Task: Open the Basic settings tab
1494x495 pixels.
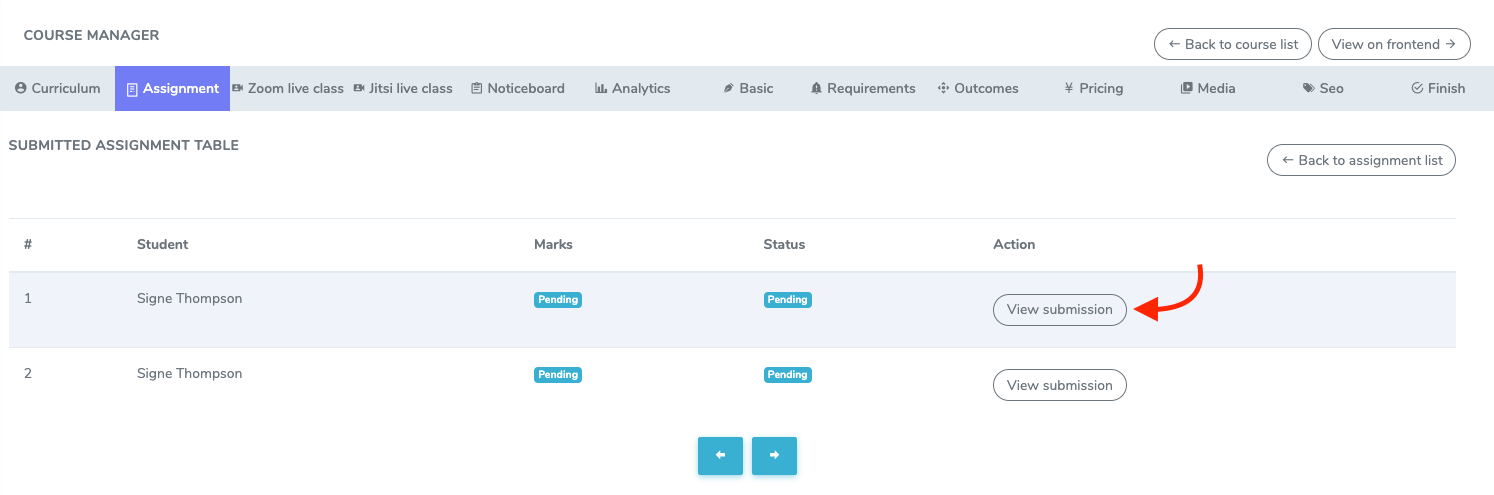Action: coord(748,88)
